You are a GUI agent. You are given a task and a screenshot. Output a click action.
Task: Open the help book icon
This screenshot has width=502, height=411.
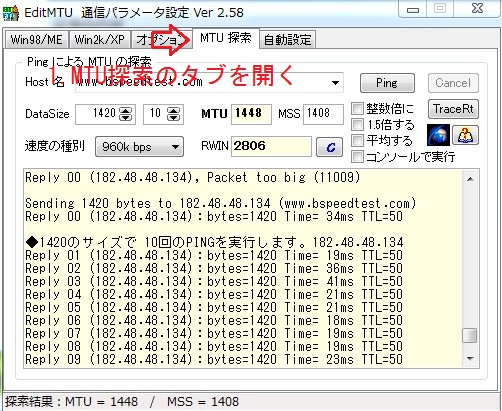tap(465, 135)
